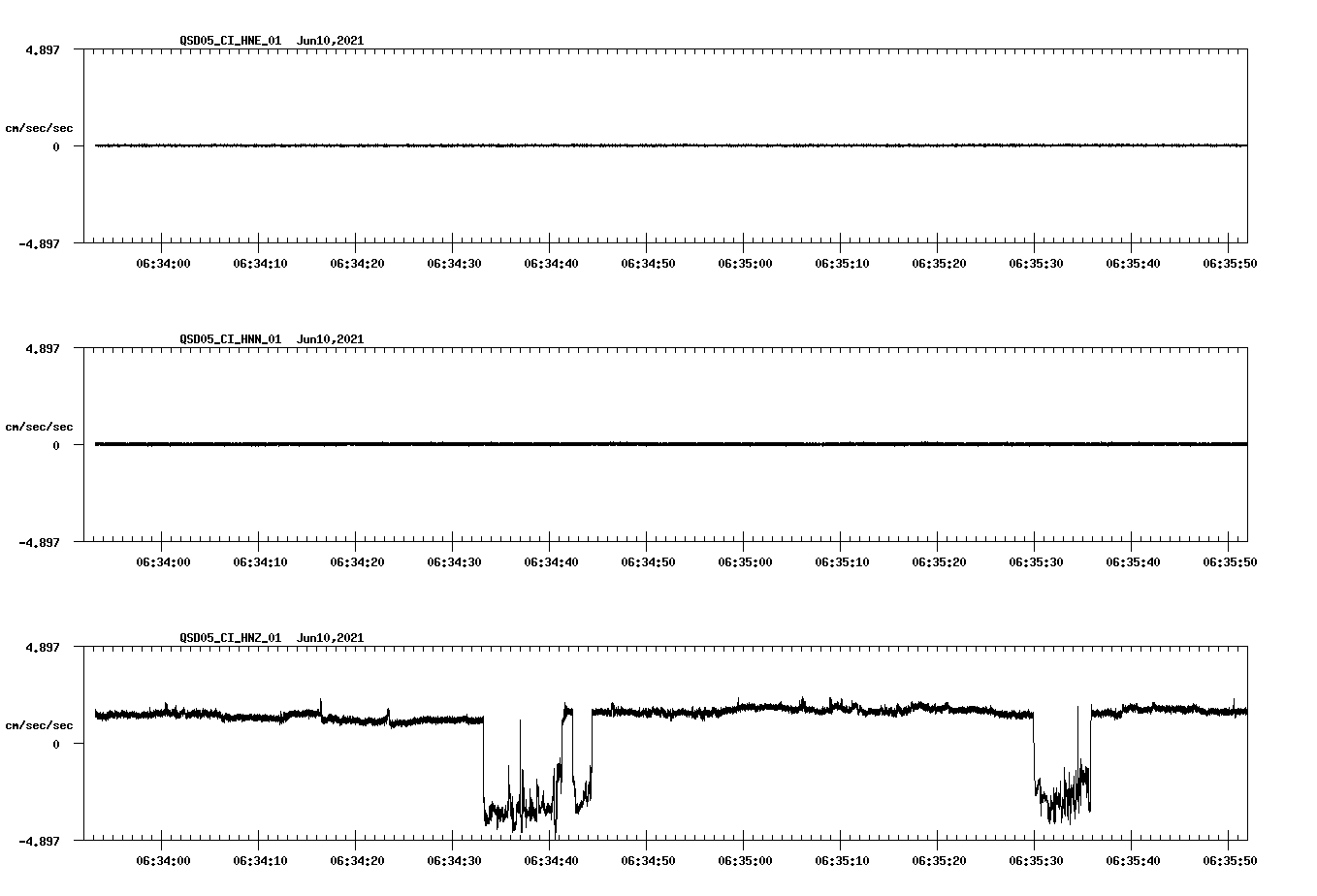Screen dimensions: 1317x896
Task: Click the zero axis label of HNZ plot
Action: pos(56,744)
